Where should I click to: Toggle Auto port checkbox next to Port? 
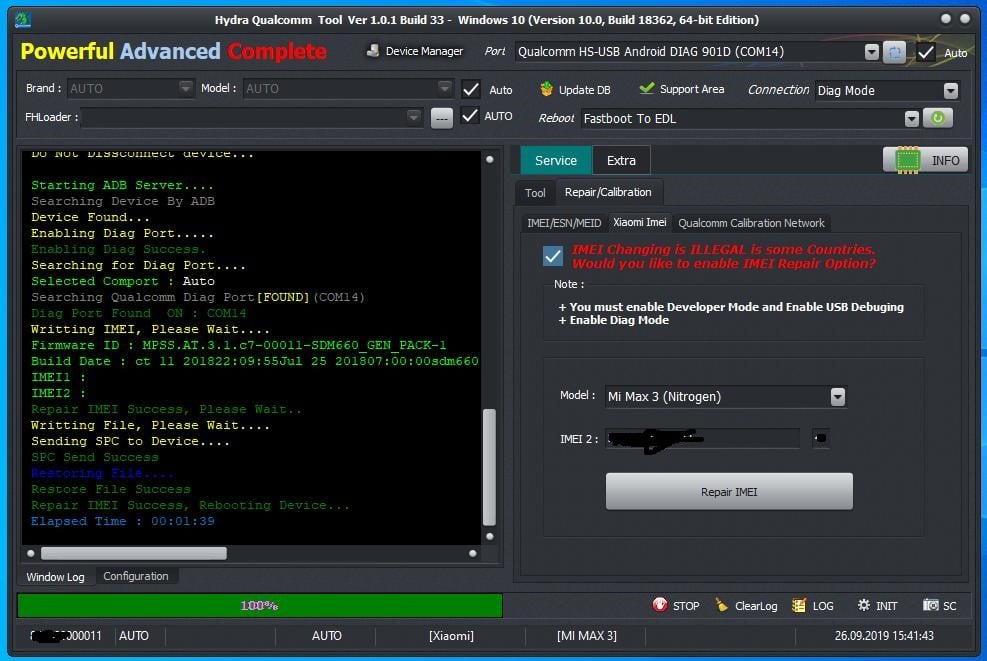pyautogui.click(x=926, y=52)
